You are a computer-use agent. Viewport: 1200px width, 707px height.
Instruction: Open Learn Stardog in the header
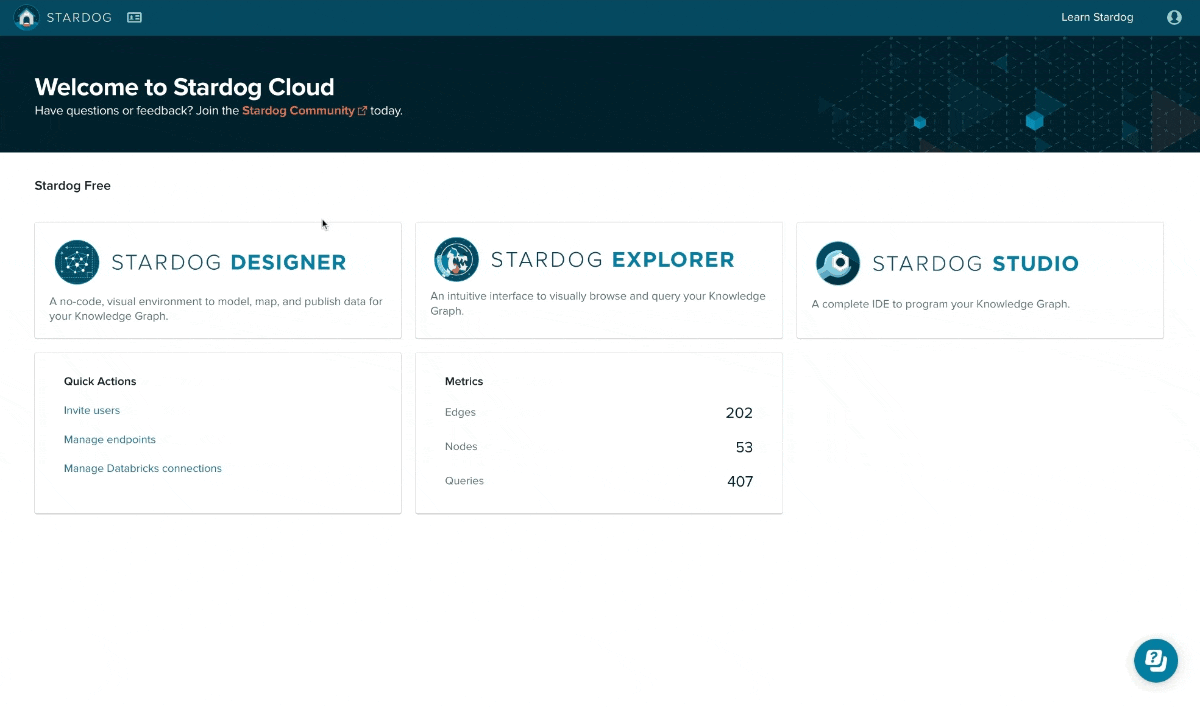[x=1097, y=18]
